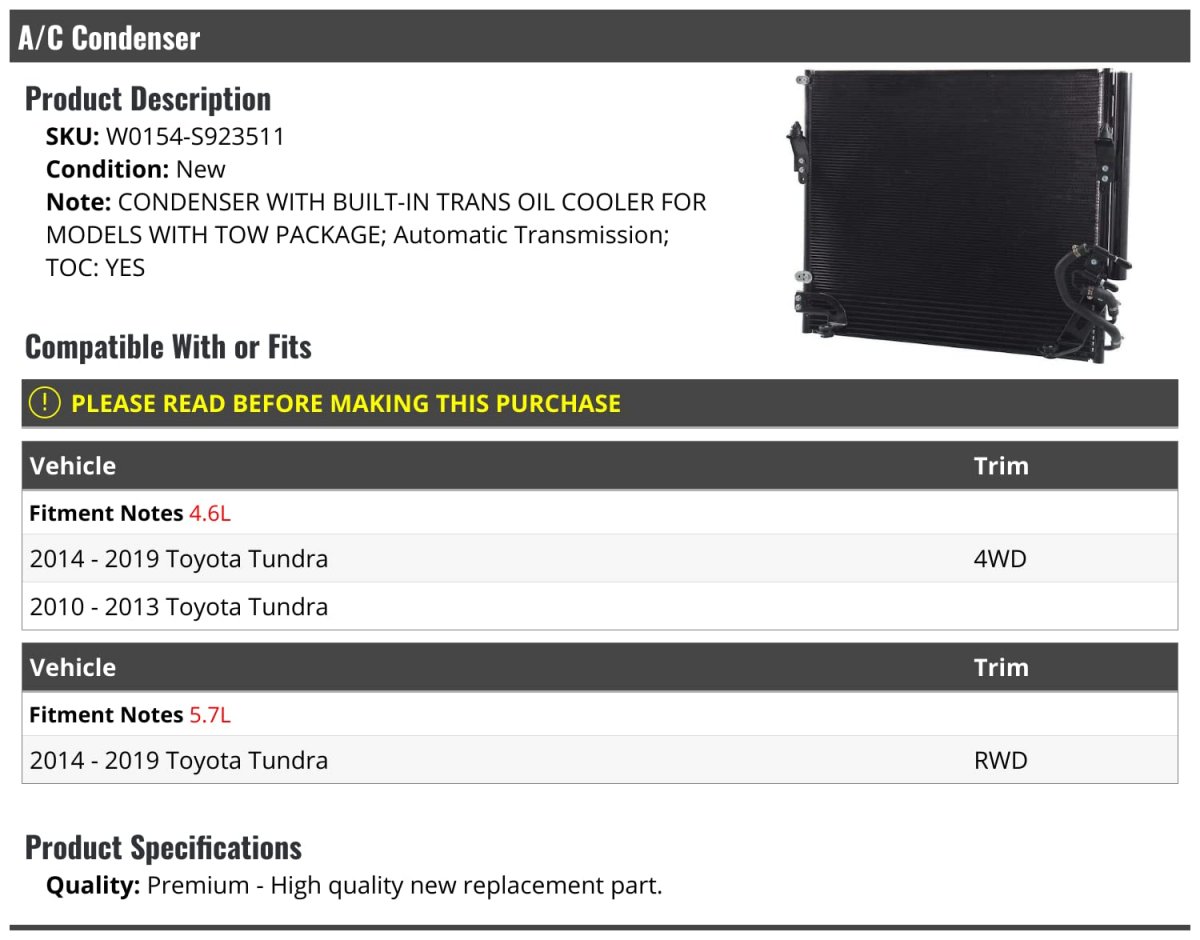1200x940 pixels.
Task: Select the 2010 - 2013 Toyota Tundra row
Action: 179,607
